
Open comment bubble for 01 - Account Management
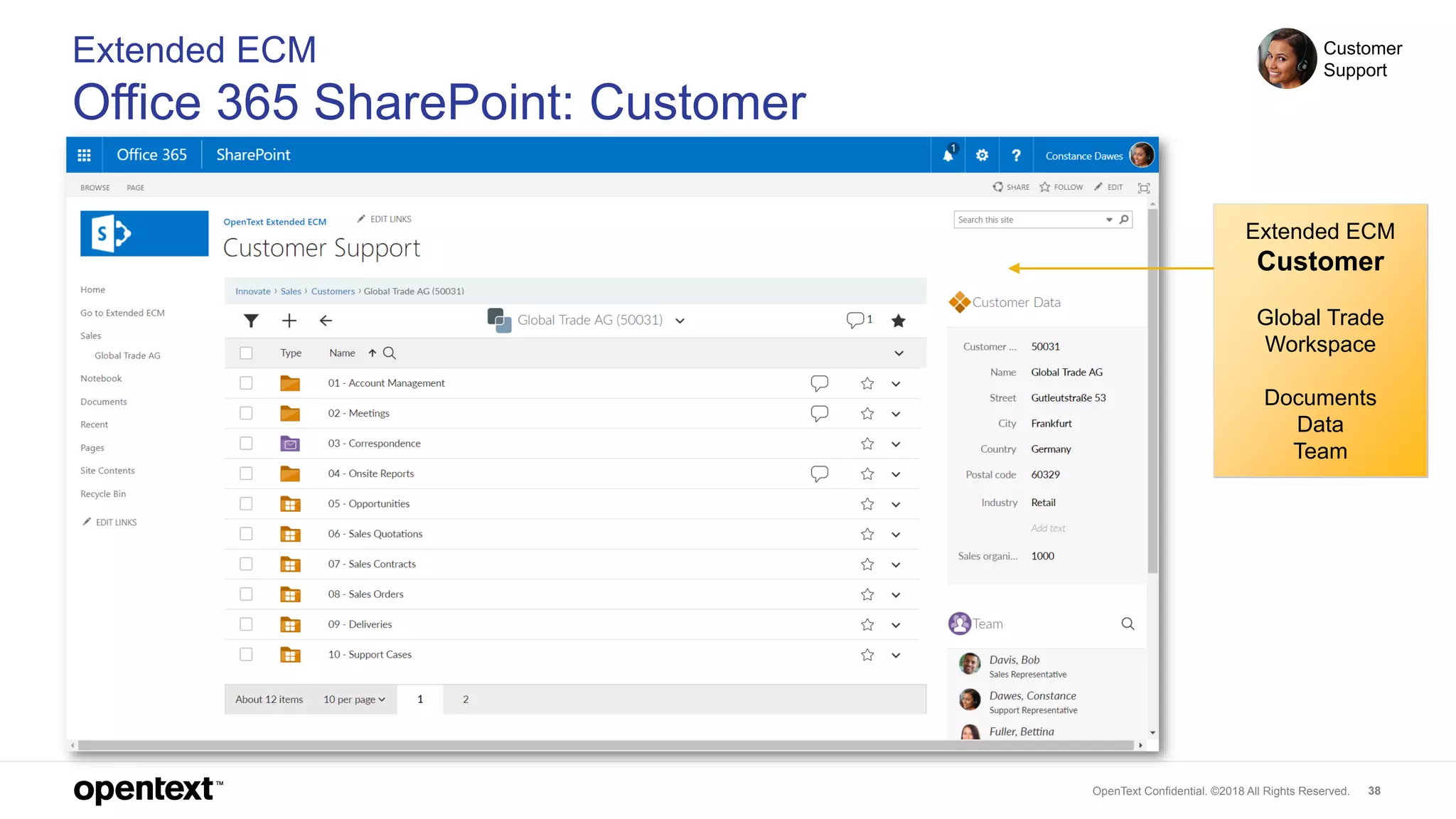coord(819,383)
